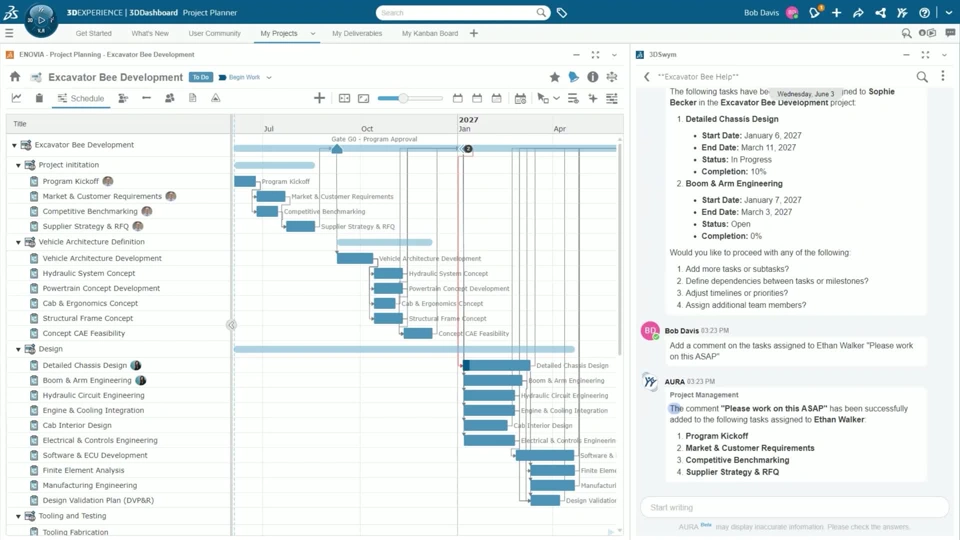Click the Gantt chart vertical scrollbar
Image resolution: width=960 pixels, height=540 pixels.
pos(620,248)
